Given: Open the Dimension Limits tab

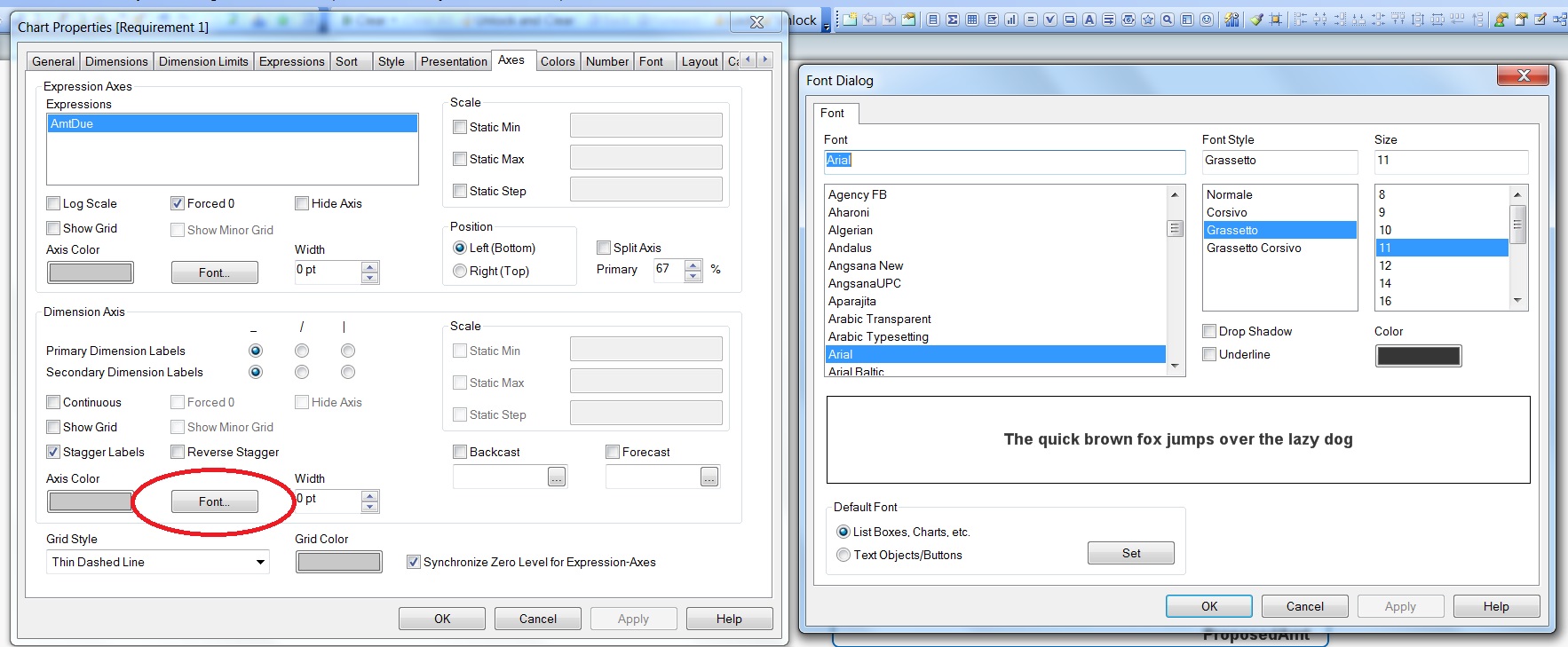Looking at the screenshot, I should [204, 61].
